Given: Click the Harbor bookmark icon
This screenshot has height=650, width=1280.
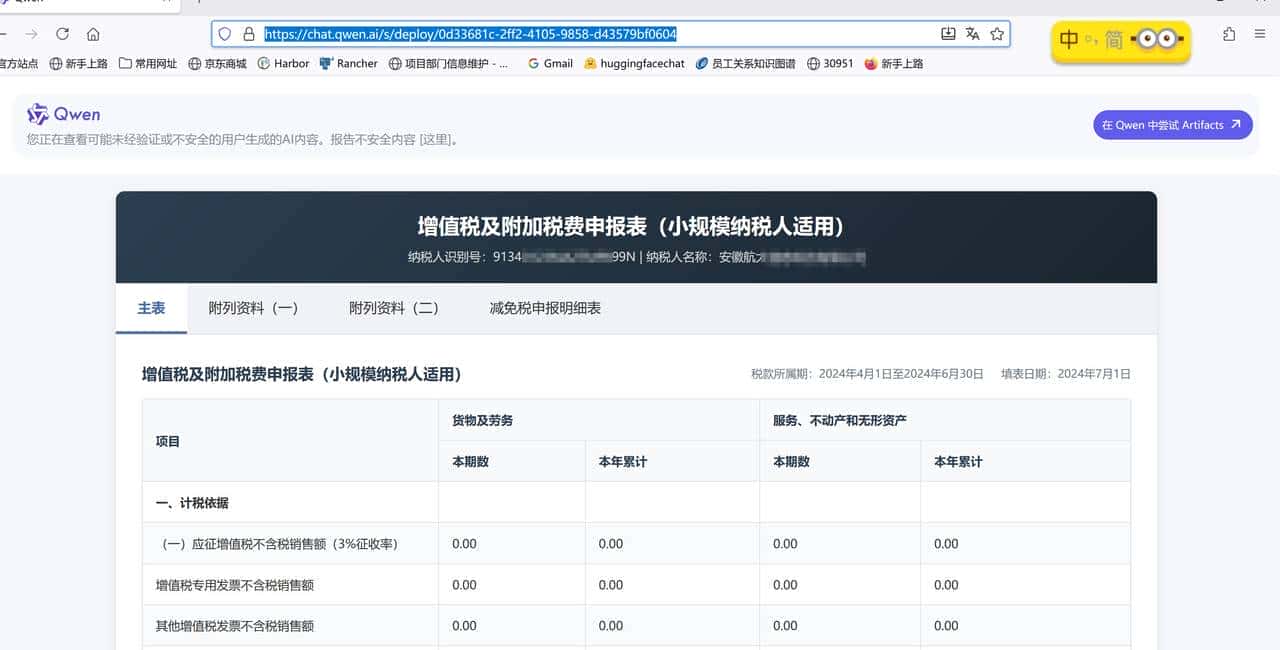Looking at the screenshot, I should [x=265, y=63].
